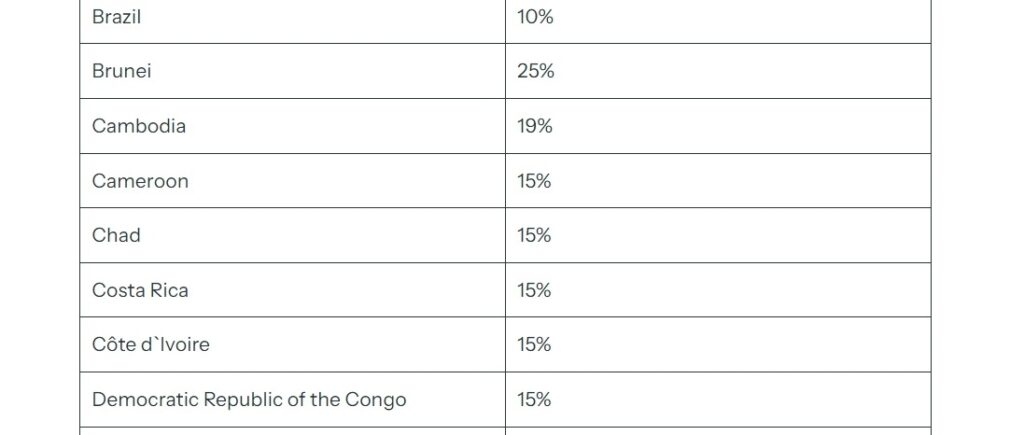Click the word "Democratic" in the last row

tap(145, 400)
